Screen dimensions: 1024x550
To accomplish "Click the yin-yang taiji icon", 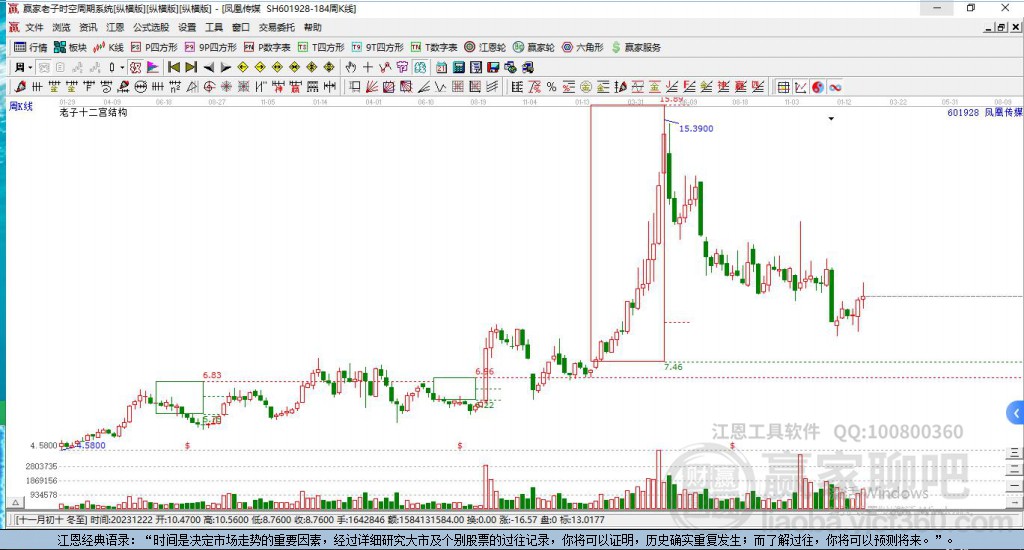I will click(x=818, y=87).
